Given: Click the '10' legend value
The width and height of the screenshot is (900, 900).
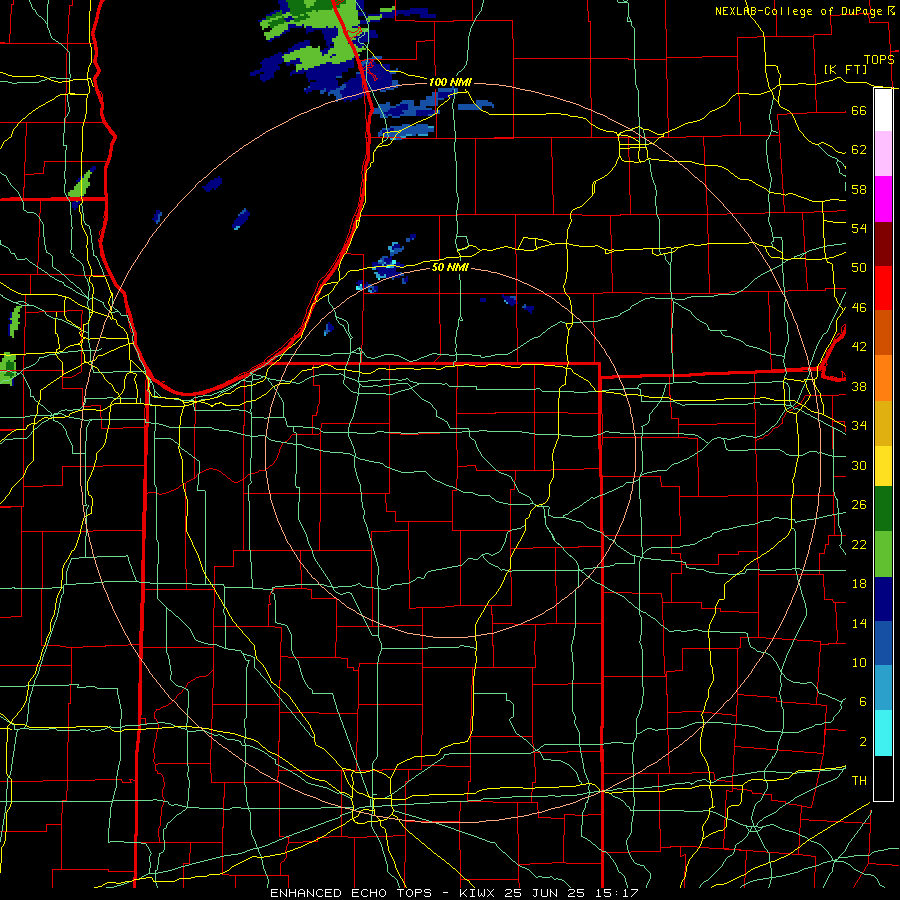Looking at the screenshot, I should 859,663.
